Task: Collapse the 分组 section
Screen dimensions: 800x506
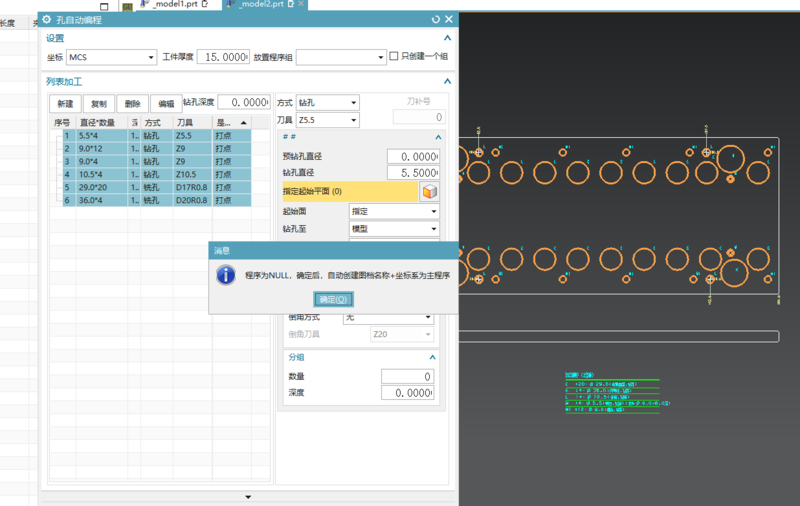Action: pos(433,357)
